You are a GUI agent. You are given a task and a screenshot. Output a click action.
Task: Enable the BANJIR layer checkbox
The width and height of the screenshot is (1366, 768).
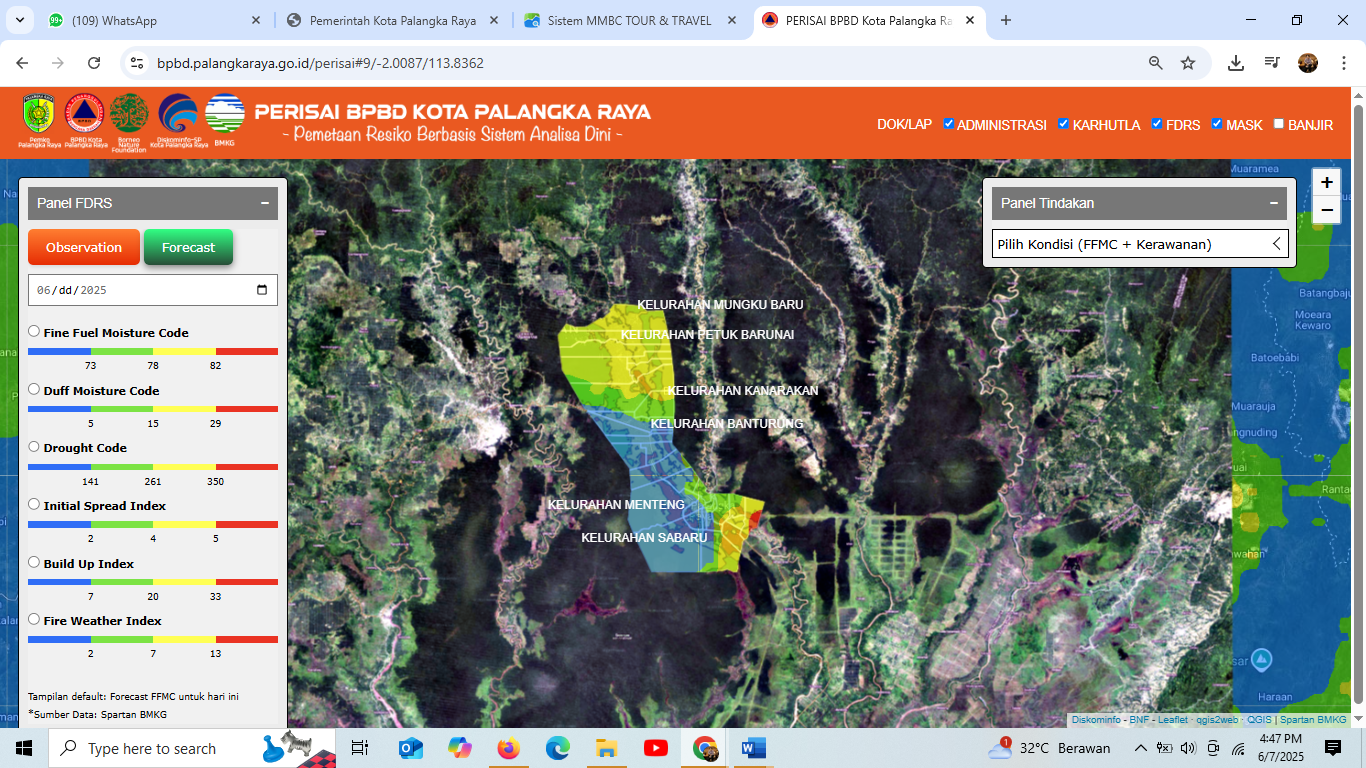click(x=1279, y=124)
